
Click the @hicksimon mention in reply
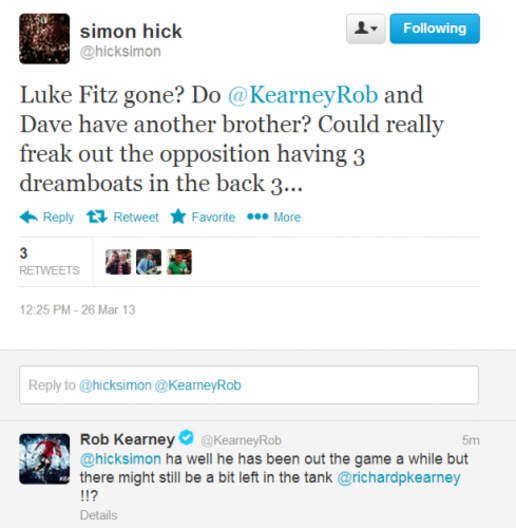point(121,459)
